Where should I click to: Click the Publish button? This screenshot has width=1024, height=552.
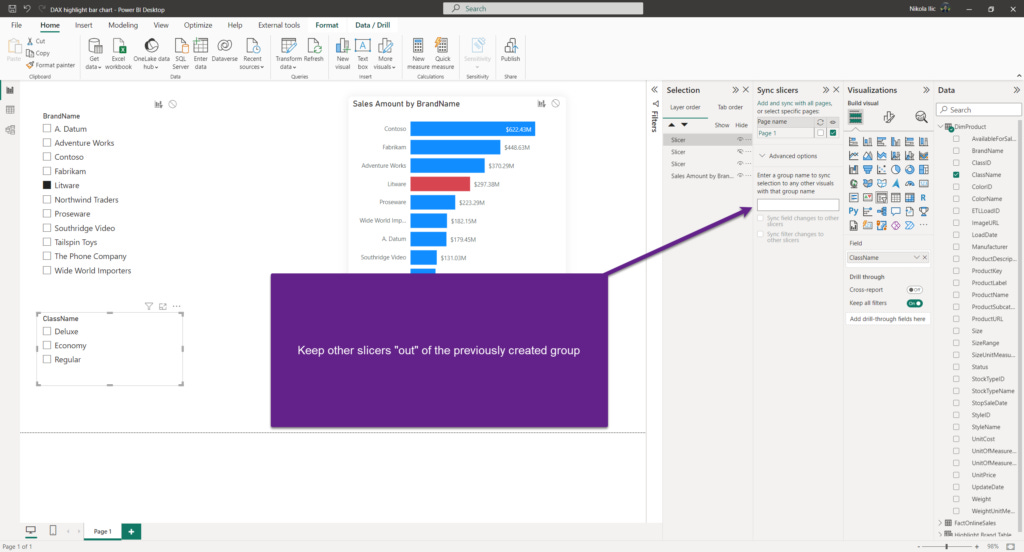click(510, 50)
